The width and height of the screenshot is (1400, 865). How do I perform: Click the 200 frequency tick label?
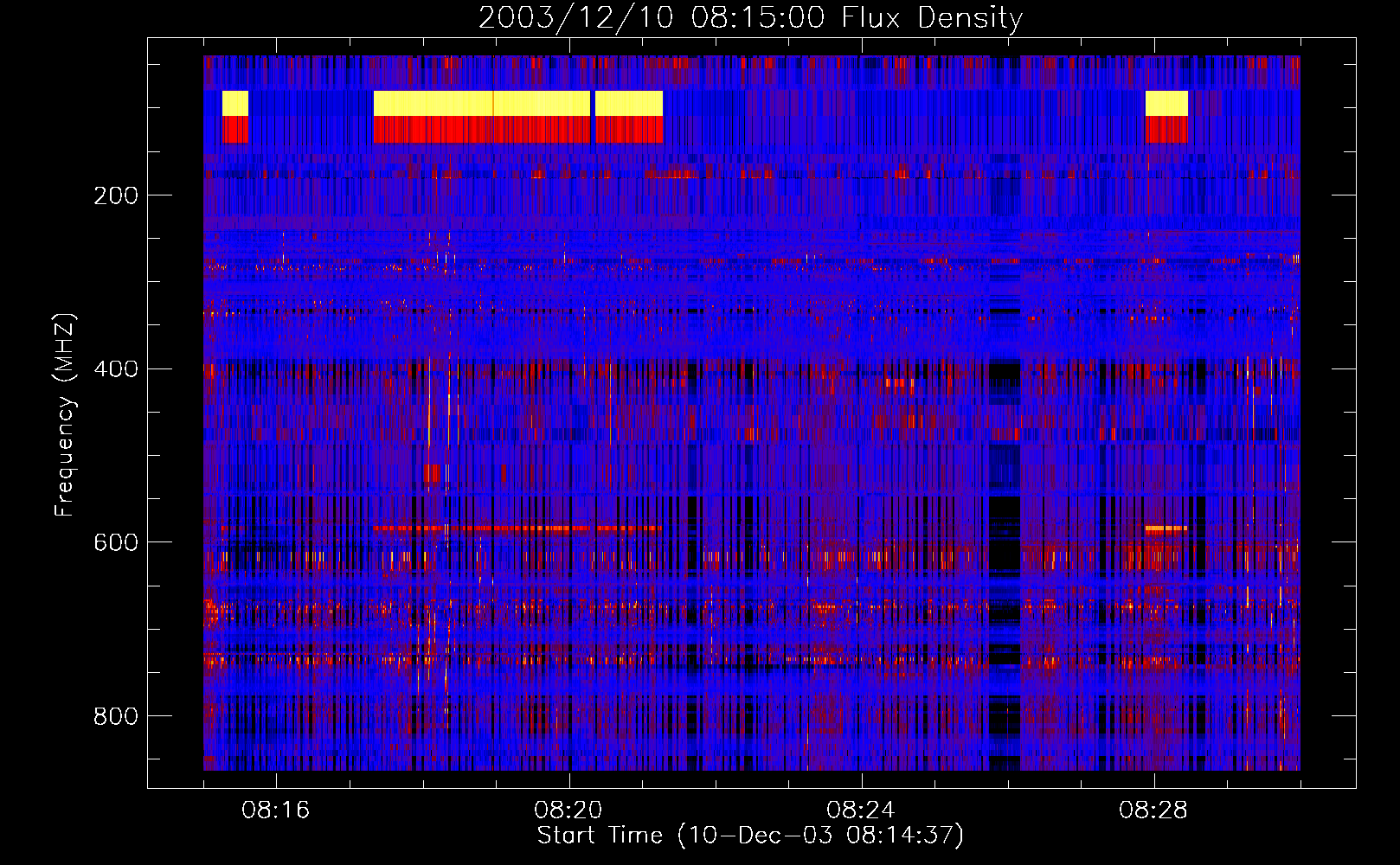[x=116, y=195]
